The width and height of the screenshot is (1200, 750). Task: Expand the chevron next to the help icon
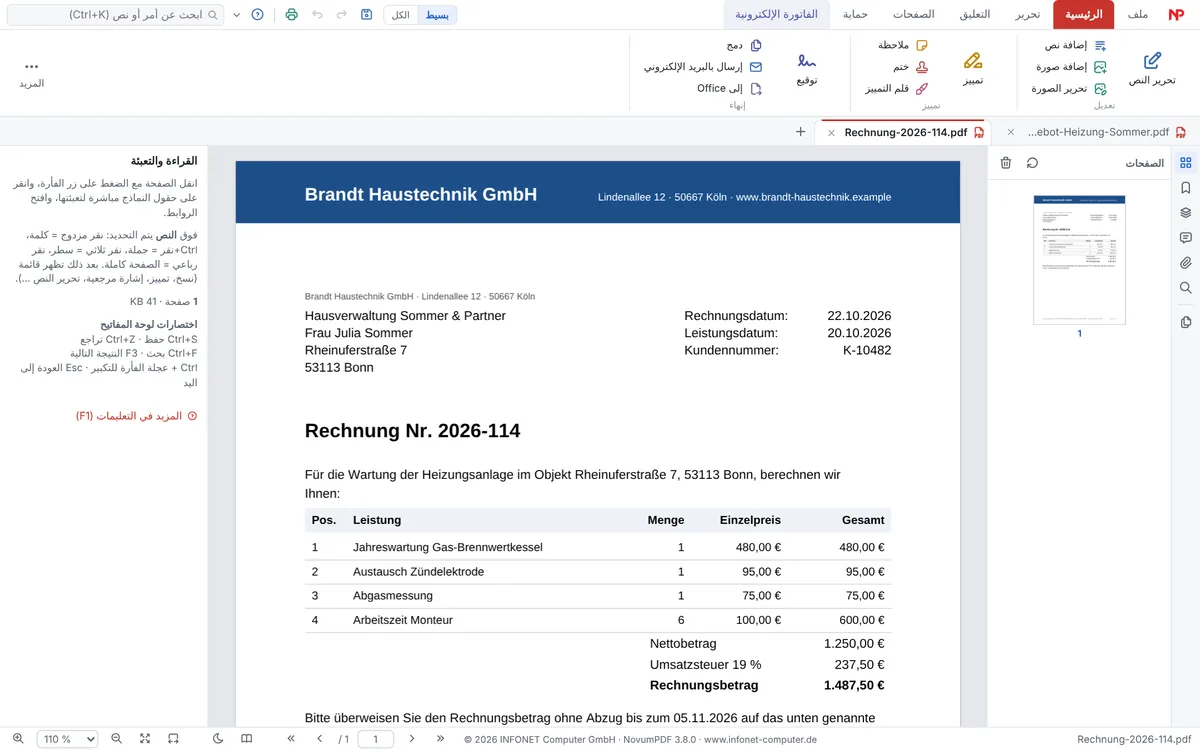(x=237, y=15)
